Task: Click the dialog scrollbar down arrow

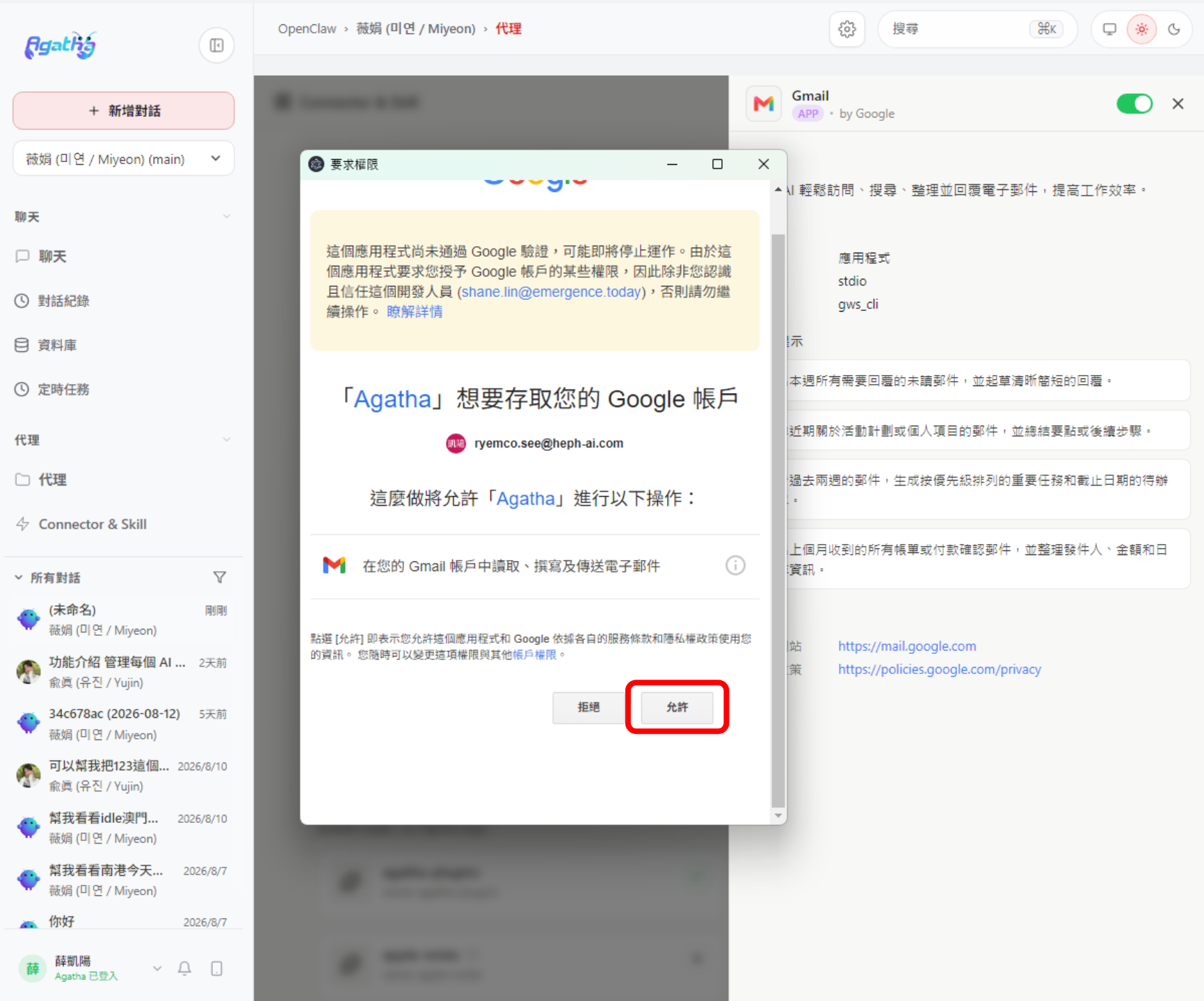Action: (x=778, y=815)
